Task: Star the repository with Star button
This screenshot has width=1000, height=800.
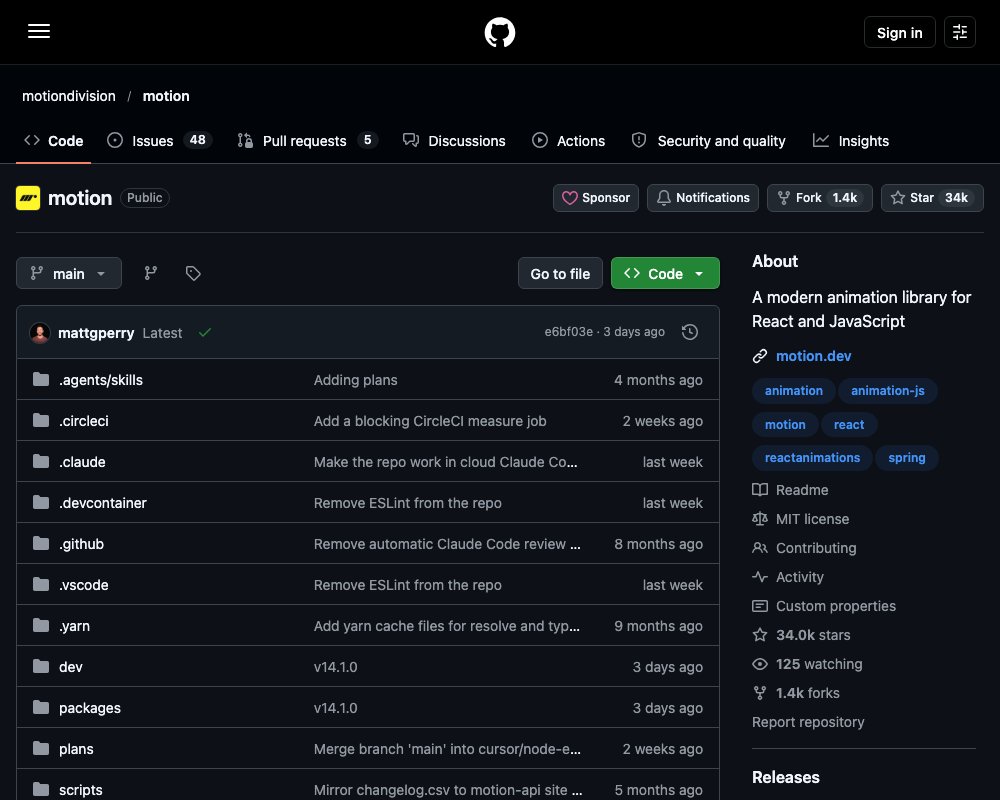Action: click(x=932, y=198)
